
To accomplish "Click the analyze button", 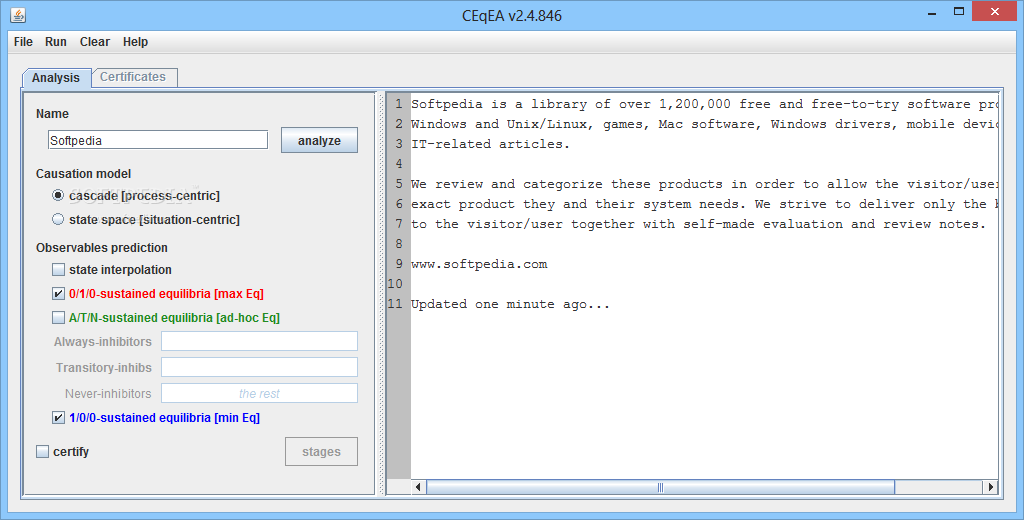I will (x=319, y=140).
